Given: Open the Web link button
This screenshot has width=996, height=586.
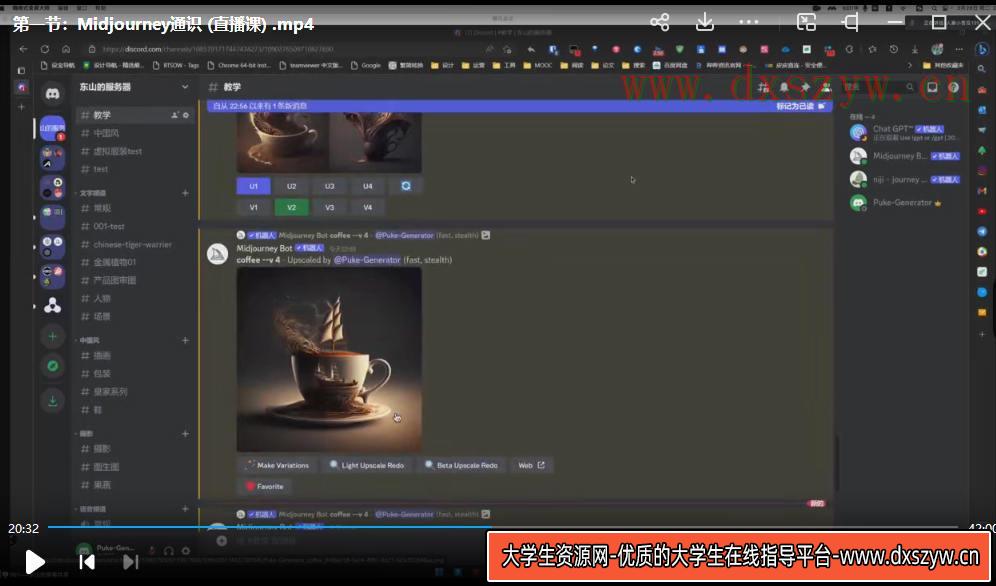Looking at the screenshot, I should 532,465.
